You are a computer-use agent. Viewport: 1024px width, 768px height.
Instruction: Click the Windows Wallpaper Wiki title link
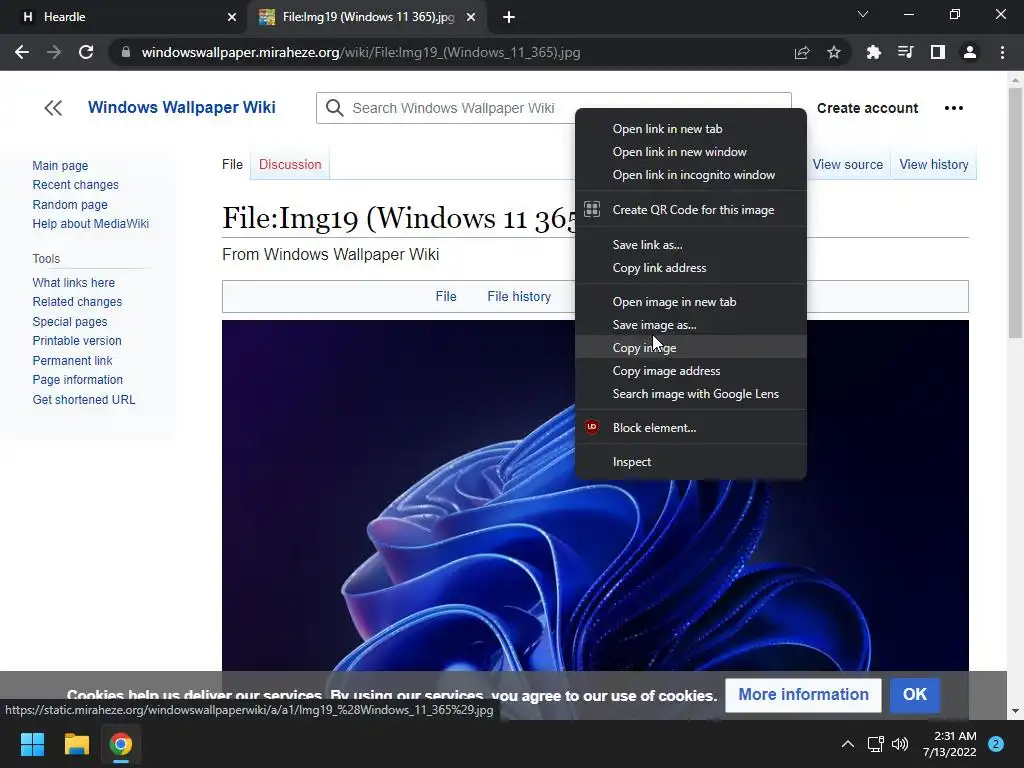tap(182, 107)
